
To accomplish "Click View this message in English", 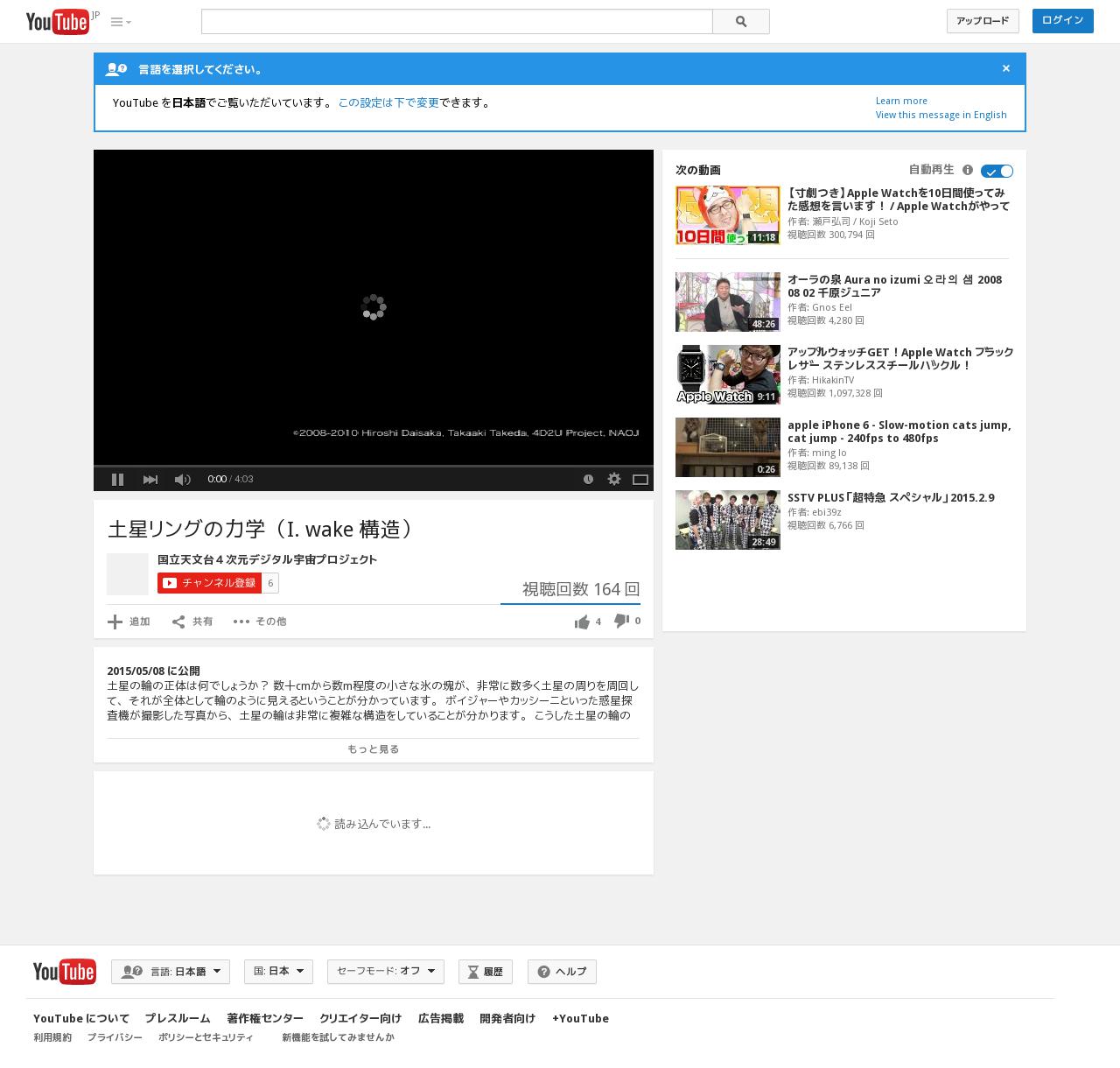I will click(941, 115).
